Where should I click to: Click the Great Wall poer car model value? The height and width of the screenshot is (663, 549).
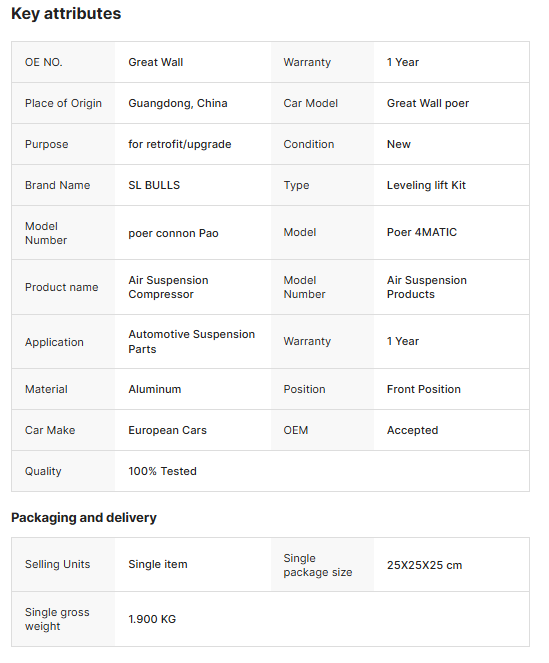428,103
